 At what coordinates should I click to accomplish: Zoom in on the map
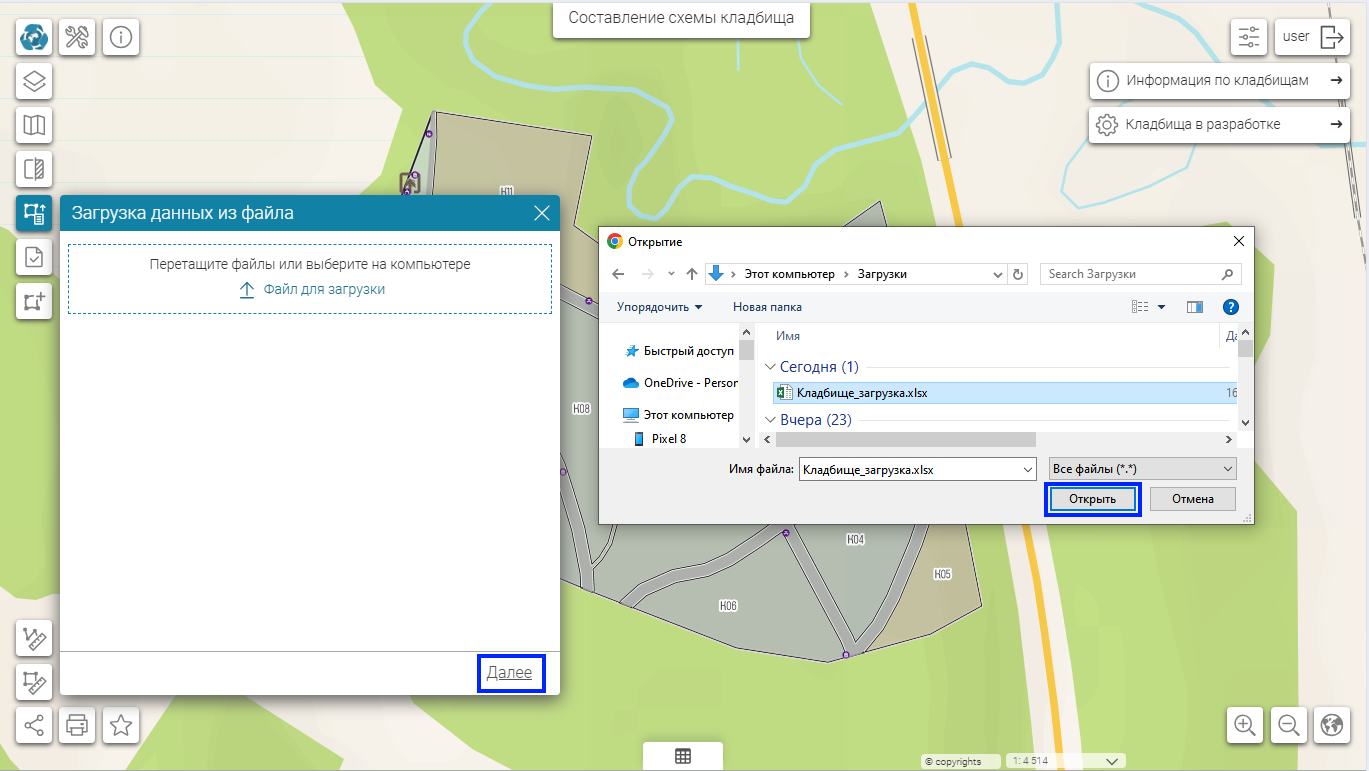1245,725
